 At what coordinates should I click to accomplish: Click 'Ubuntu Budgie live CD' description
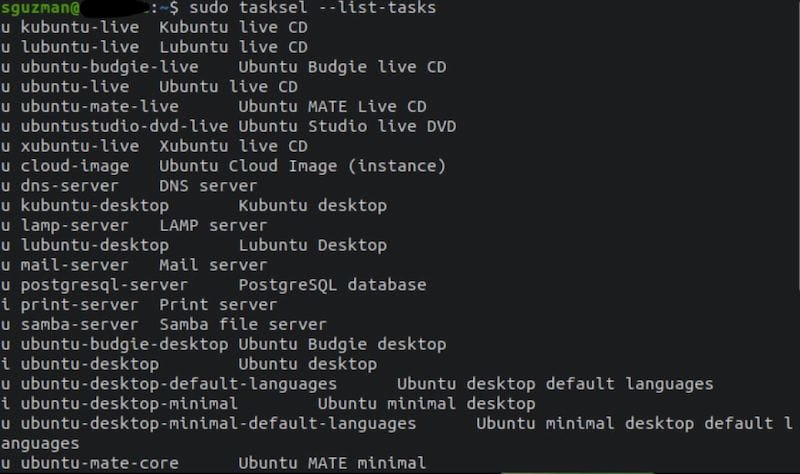pyautogui.click(x=342, y=67)
